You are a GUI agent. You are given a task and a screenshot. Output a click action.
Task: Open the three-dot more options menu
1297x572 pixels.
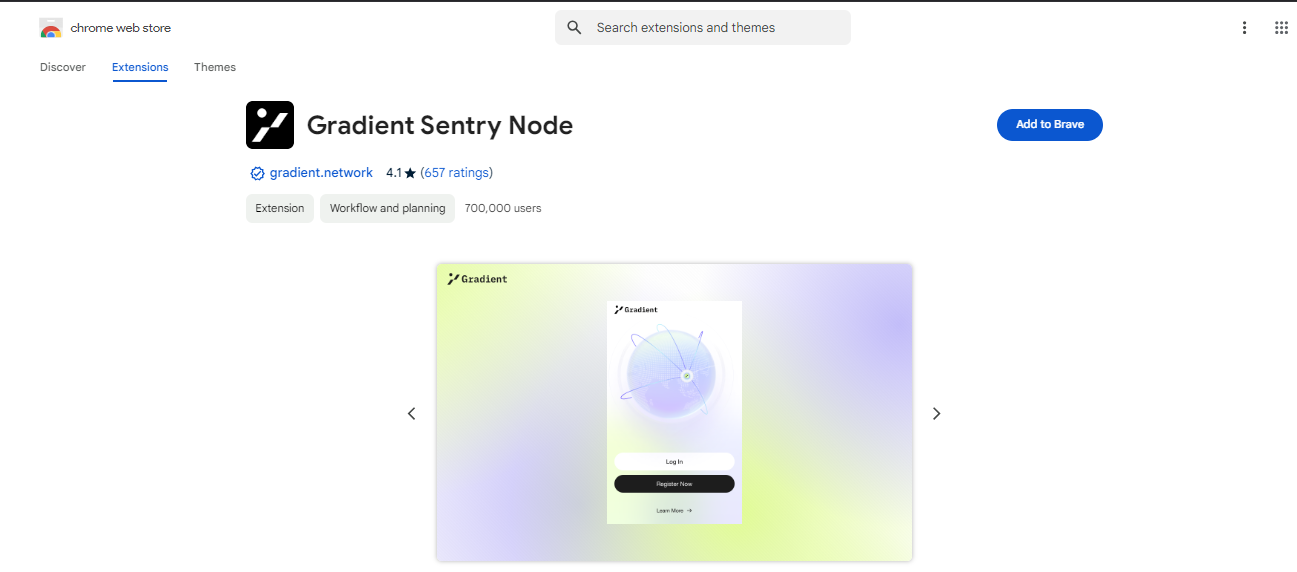1244,28
